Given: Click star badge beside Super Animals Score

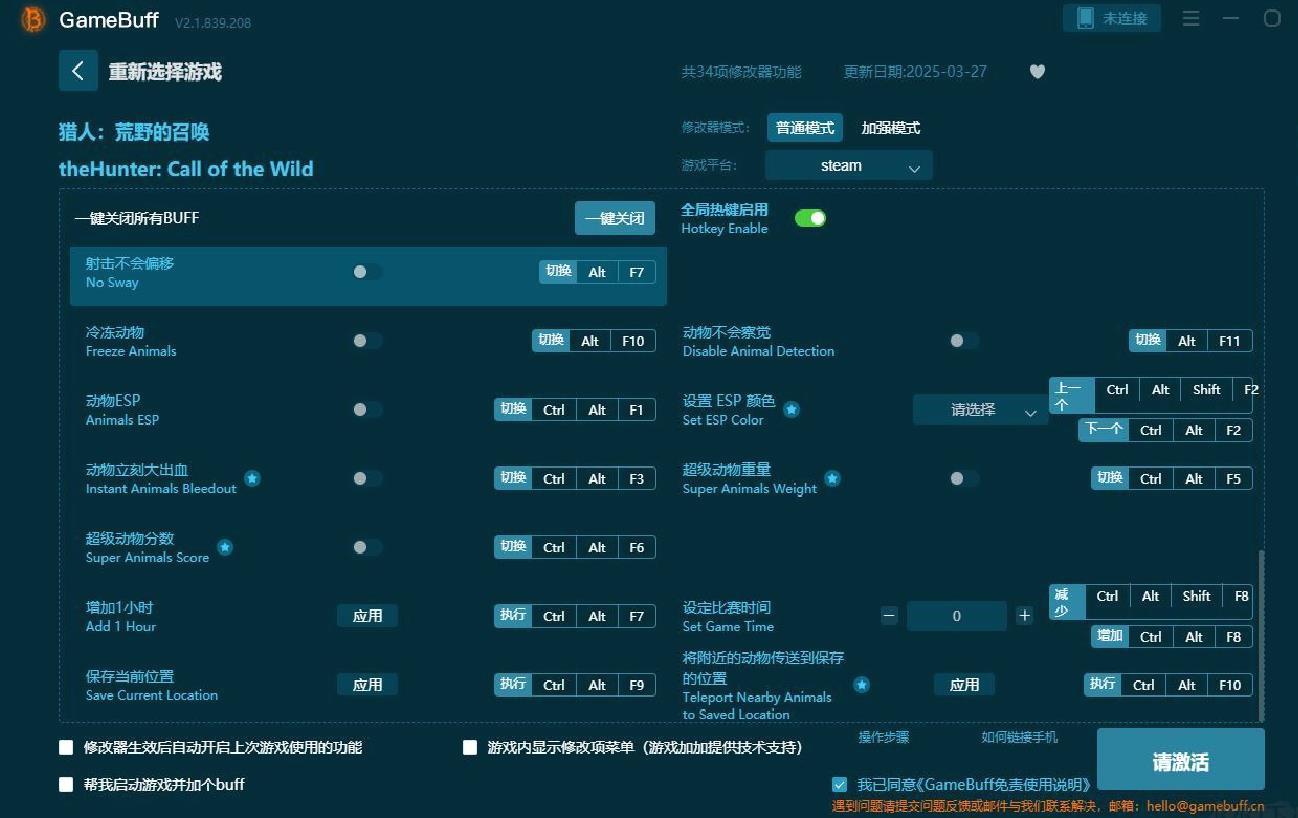Looking at the screenshot, I should pos(225,547).
